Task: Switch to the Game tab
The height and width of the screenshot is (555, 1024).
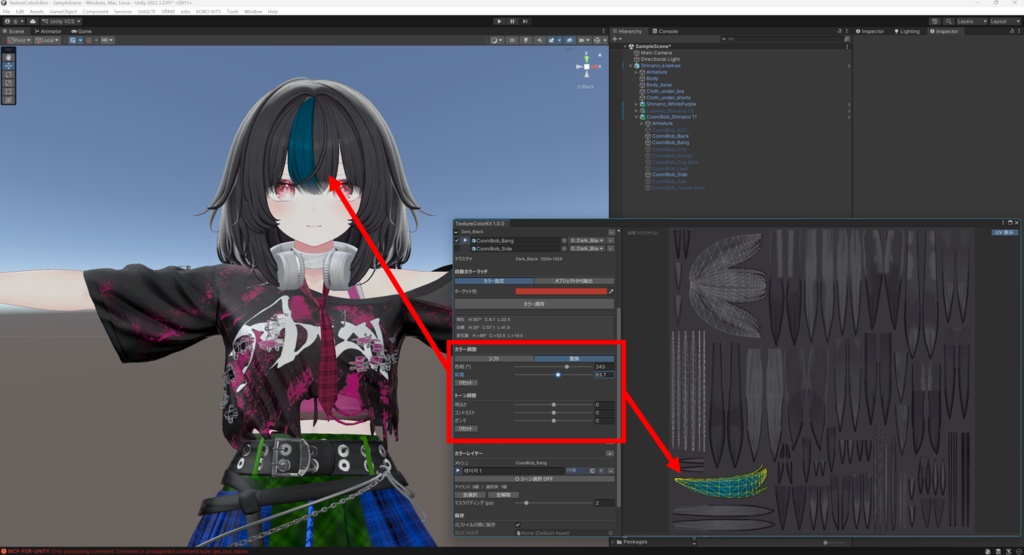Action: click(82, 31)
